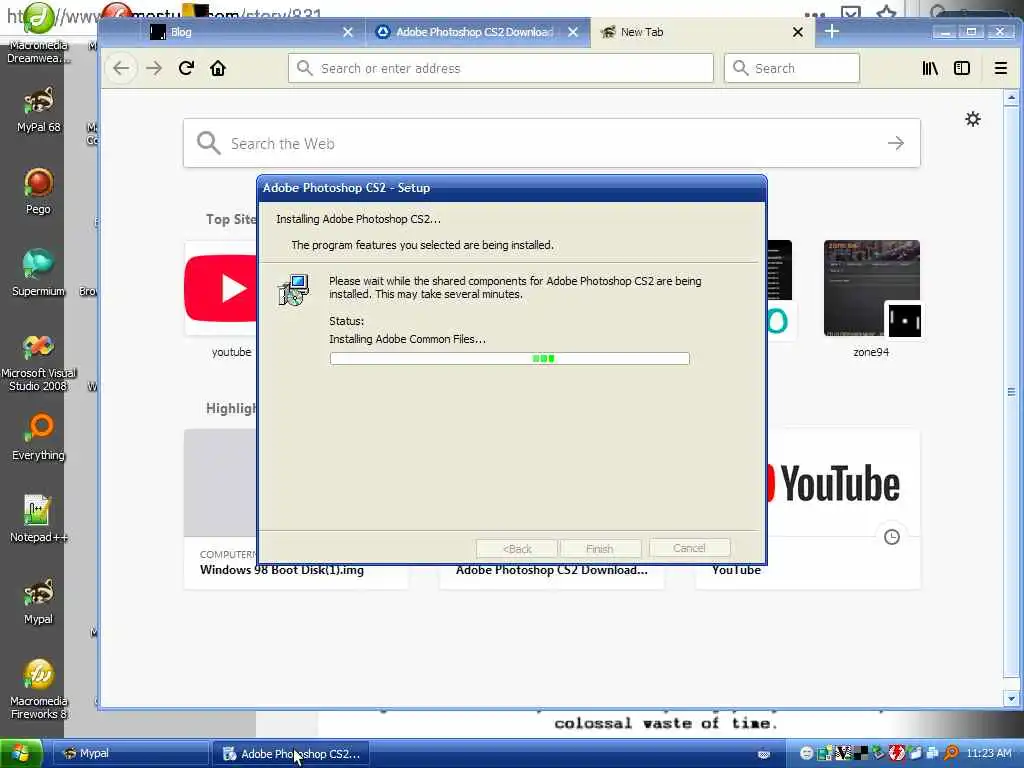
Task: Click the Windows Start button
Action: [x=21, y=754]
